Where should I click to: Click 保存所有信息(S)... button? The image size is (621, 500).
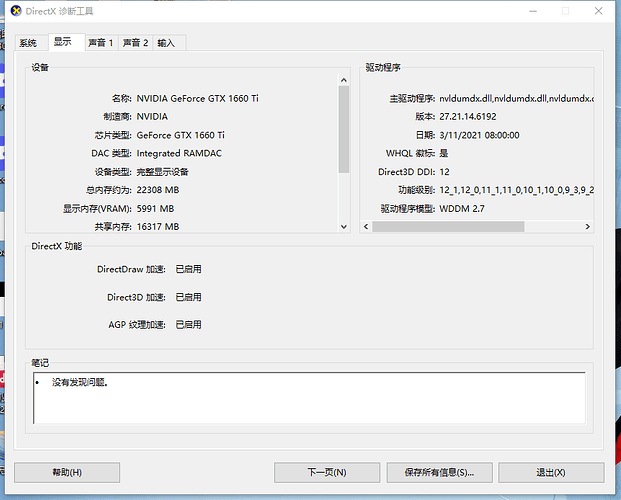(x=440, y=472)
